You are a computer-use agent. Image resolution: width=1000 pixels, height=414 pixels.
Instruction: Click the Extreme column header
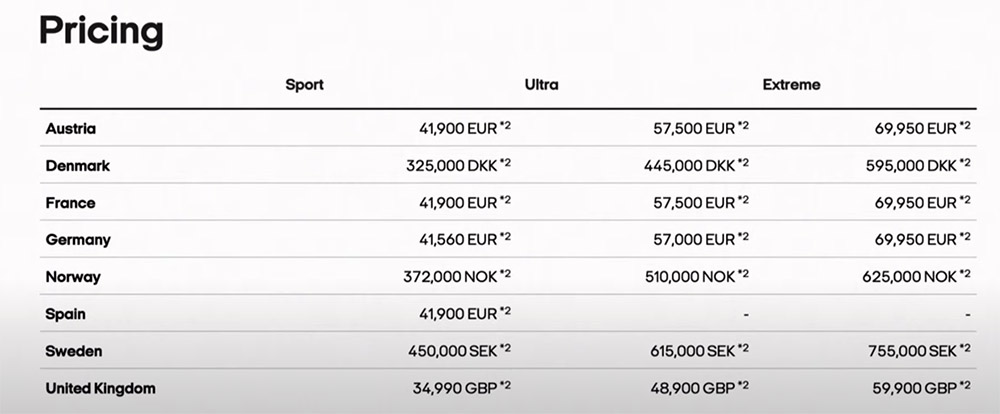(x=791, y=85)
